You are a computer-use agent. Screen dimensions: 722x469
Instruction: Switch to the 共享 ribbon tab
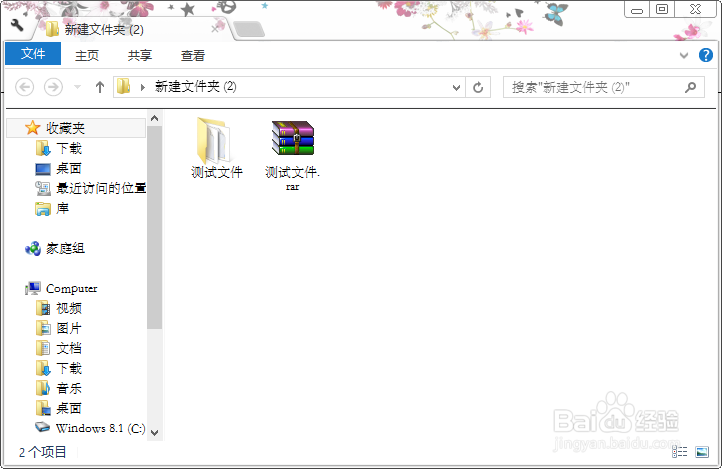140,56
